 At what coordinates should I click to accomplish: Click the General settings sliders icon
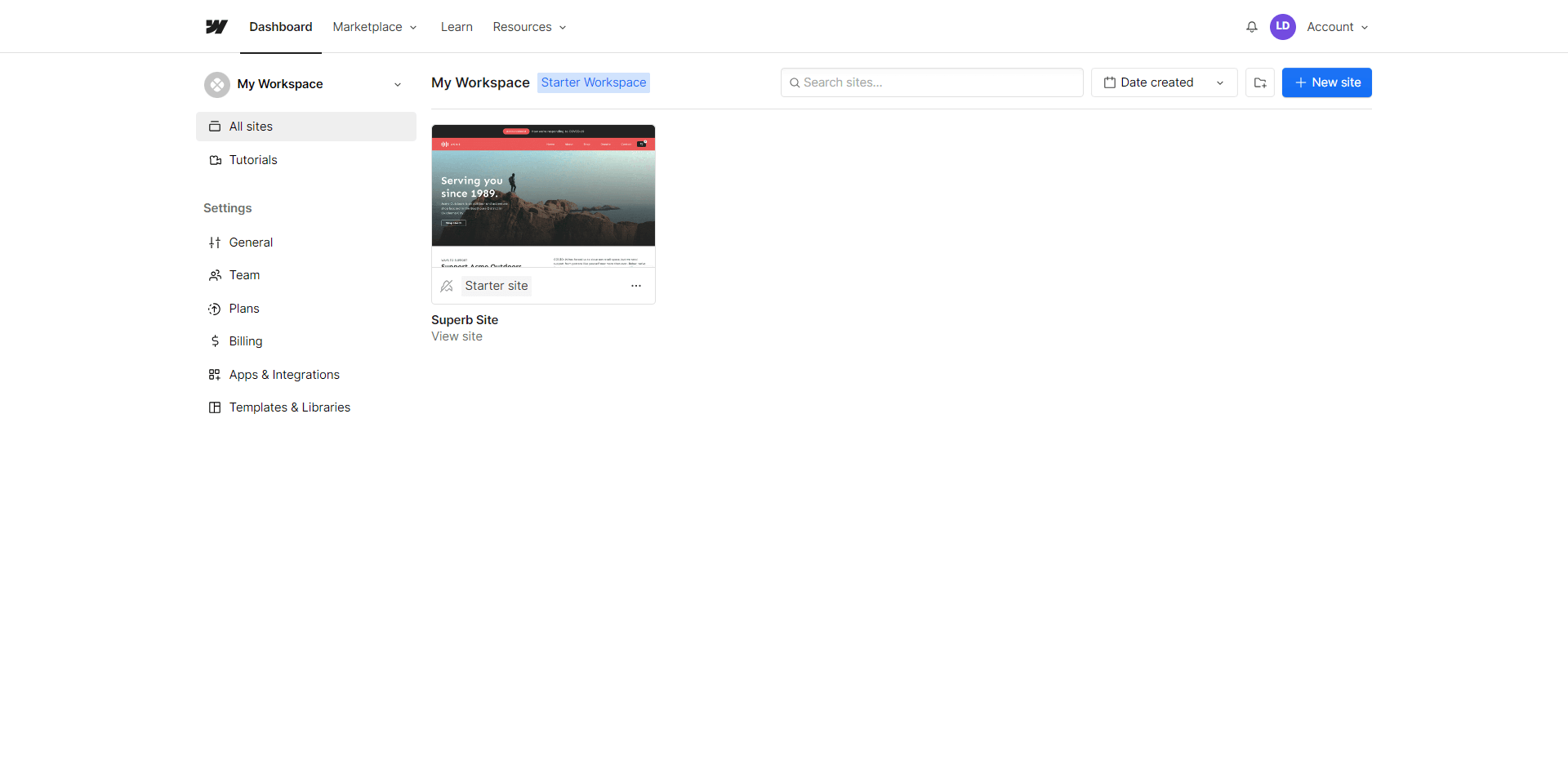pos(215,243)
